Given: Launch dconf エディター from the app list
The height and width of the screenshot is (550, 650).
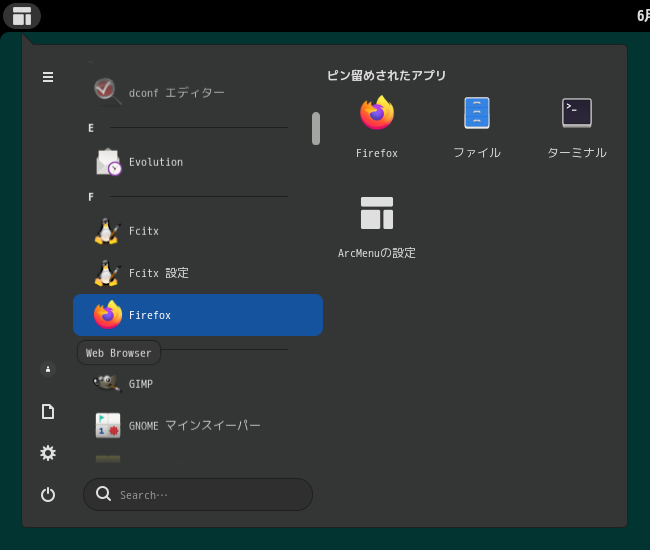Looking at the screenshot, I should 198,92.
